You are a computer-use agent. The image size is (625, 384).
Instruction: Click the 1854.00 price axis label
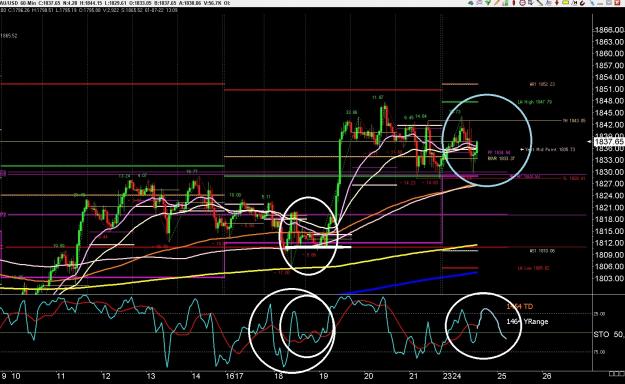[609, 77]
